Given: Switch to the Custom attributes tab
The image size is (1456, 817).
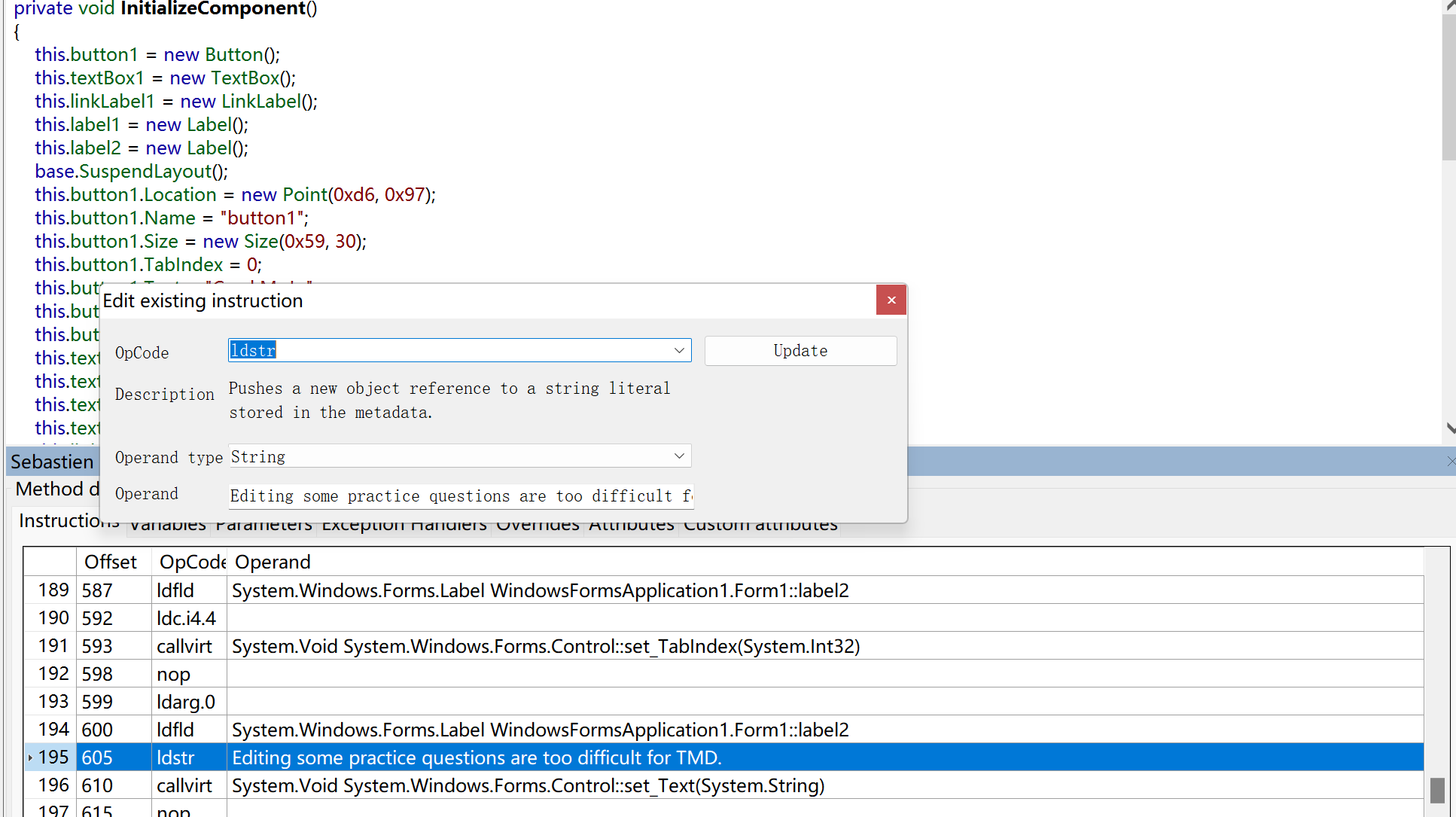Looking at the screenshot, I should click(760, 525).
